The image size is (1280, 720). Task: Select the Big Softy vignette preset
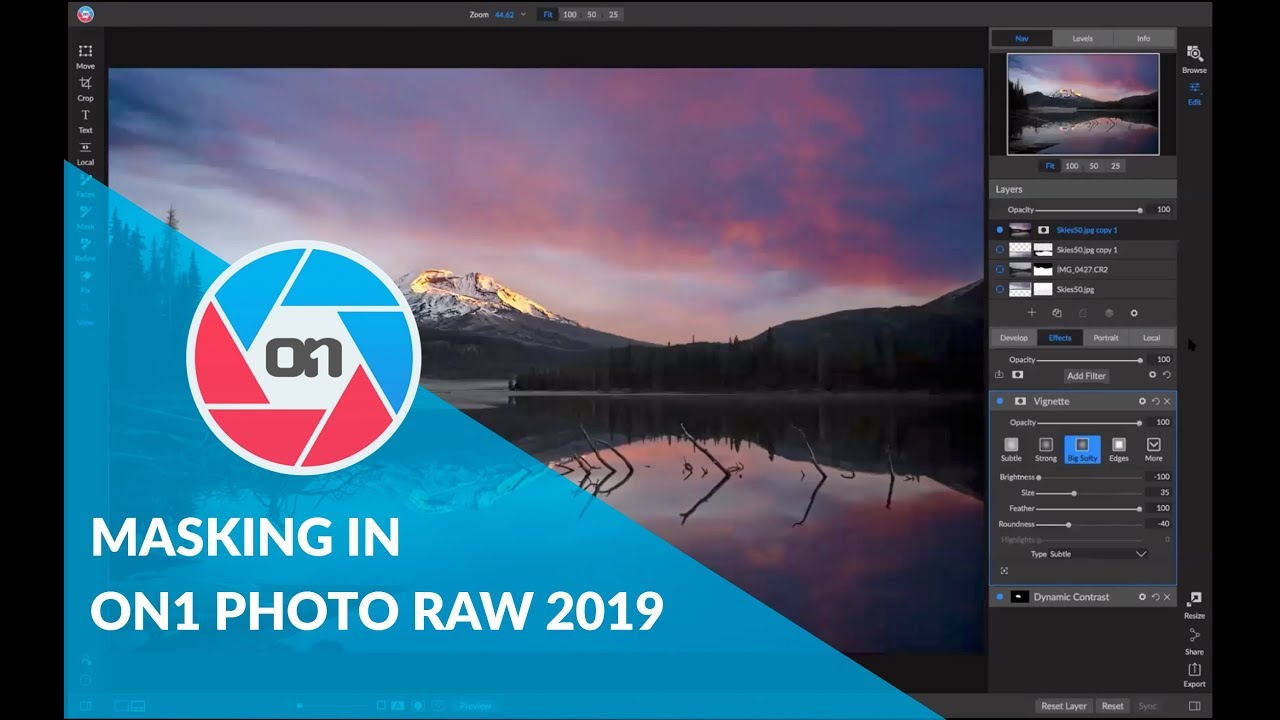[1082, 449]
